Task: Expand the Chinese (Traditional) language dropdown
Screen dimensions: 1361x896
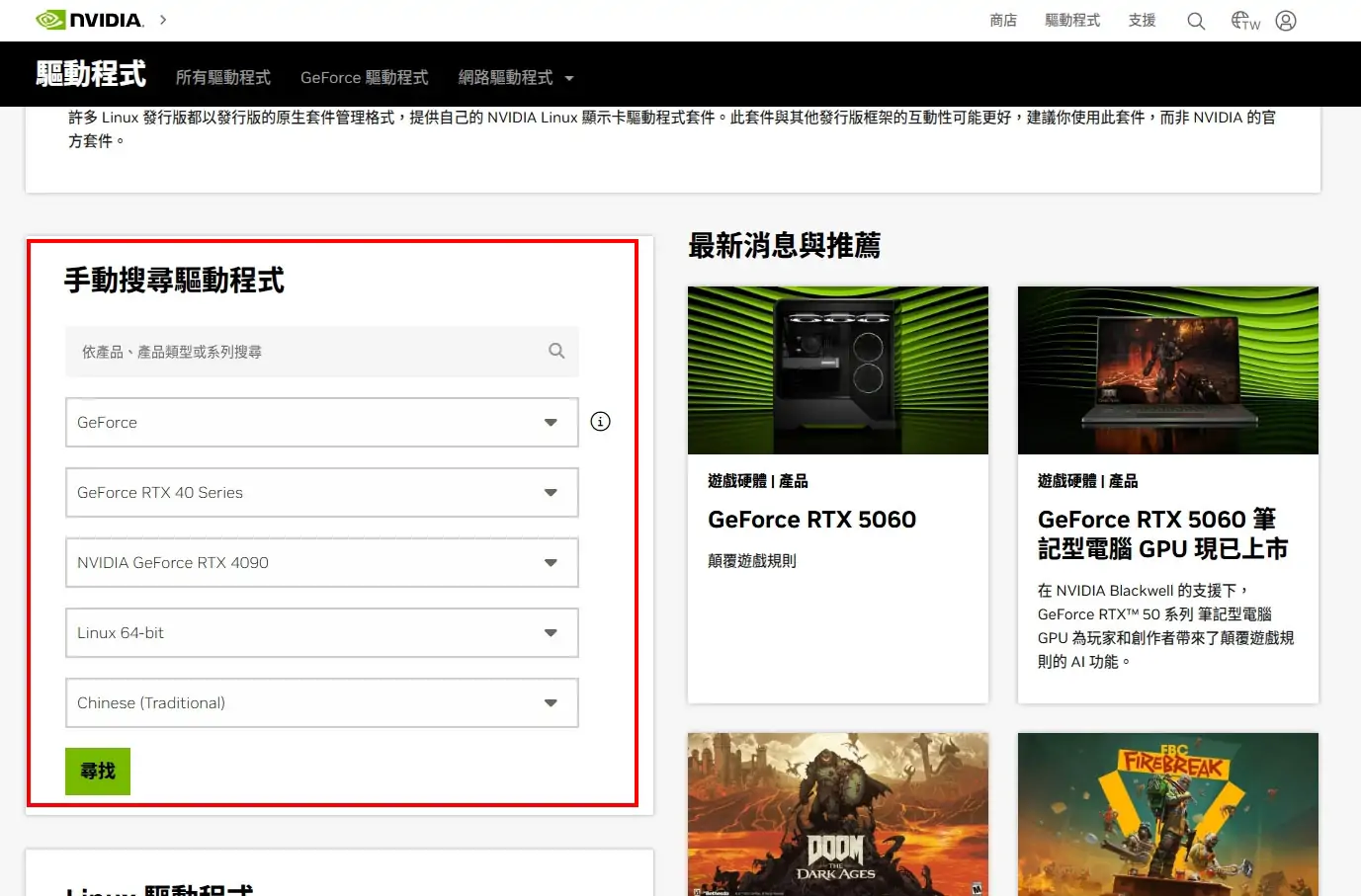Action: (x=321, y=703)
